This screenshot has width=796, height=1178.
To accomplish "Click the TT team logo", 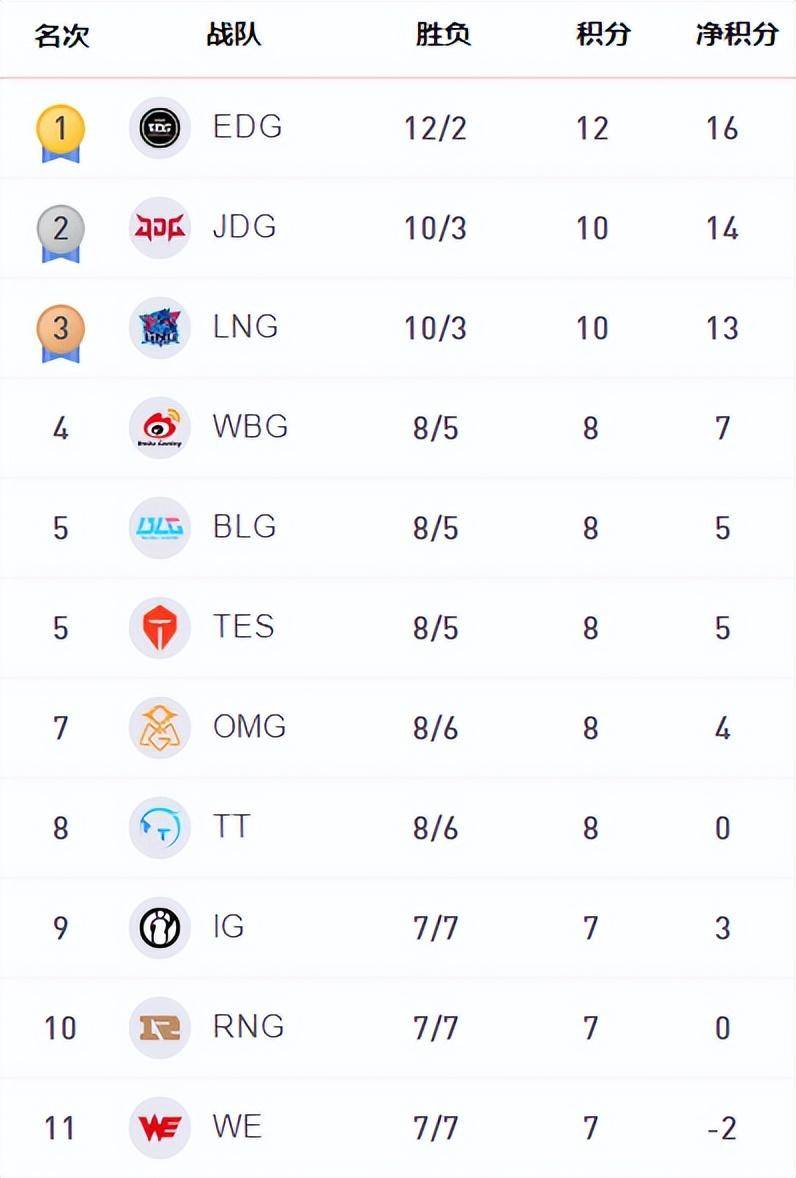I will click(x=159, y=828).
